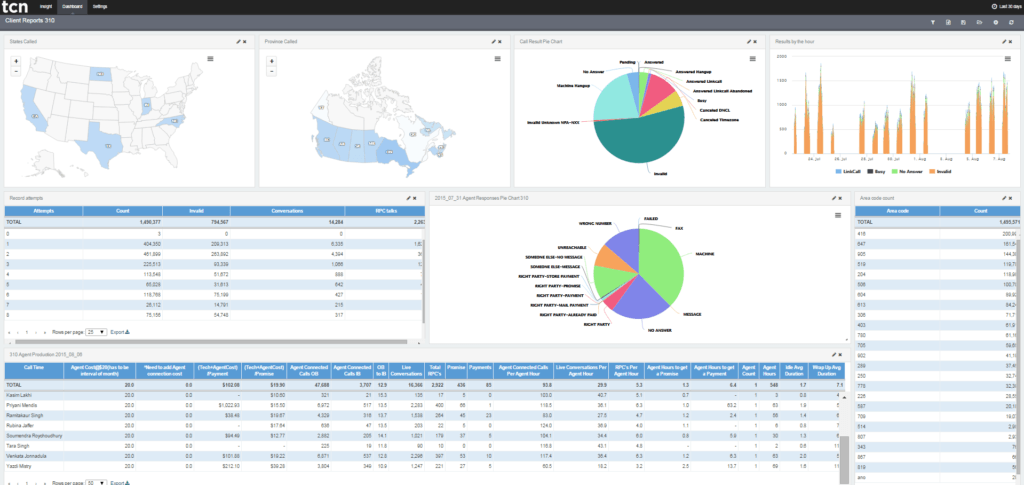The width and height of the screenshot is (1024, 485).
Task: Edit the 310 Agent Production panel
Action: click(x=834, y=354)
